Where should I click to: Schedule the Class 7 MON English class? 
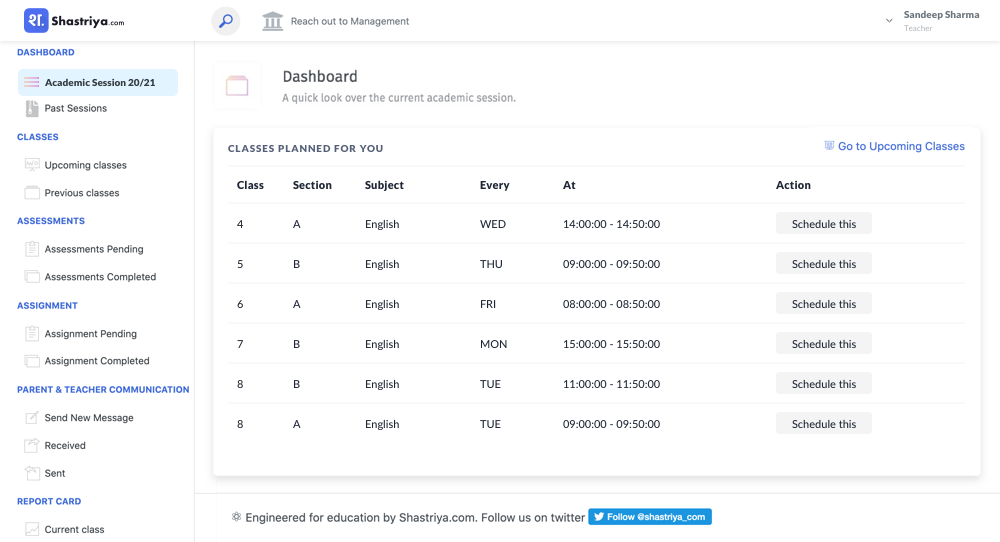coord(823,344)
